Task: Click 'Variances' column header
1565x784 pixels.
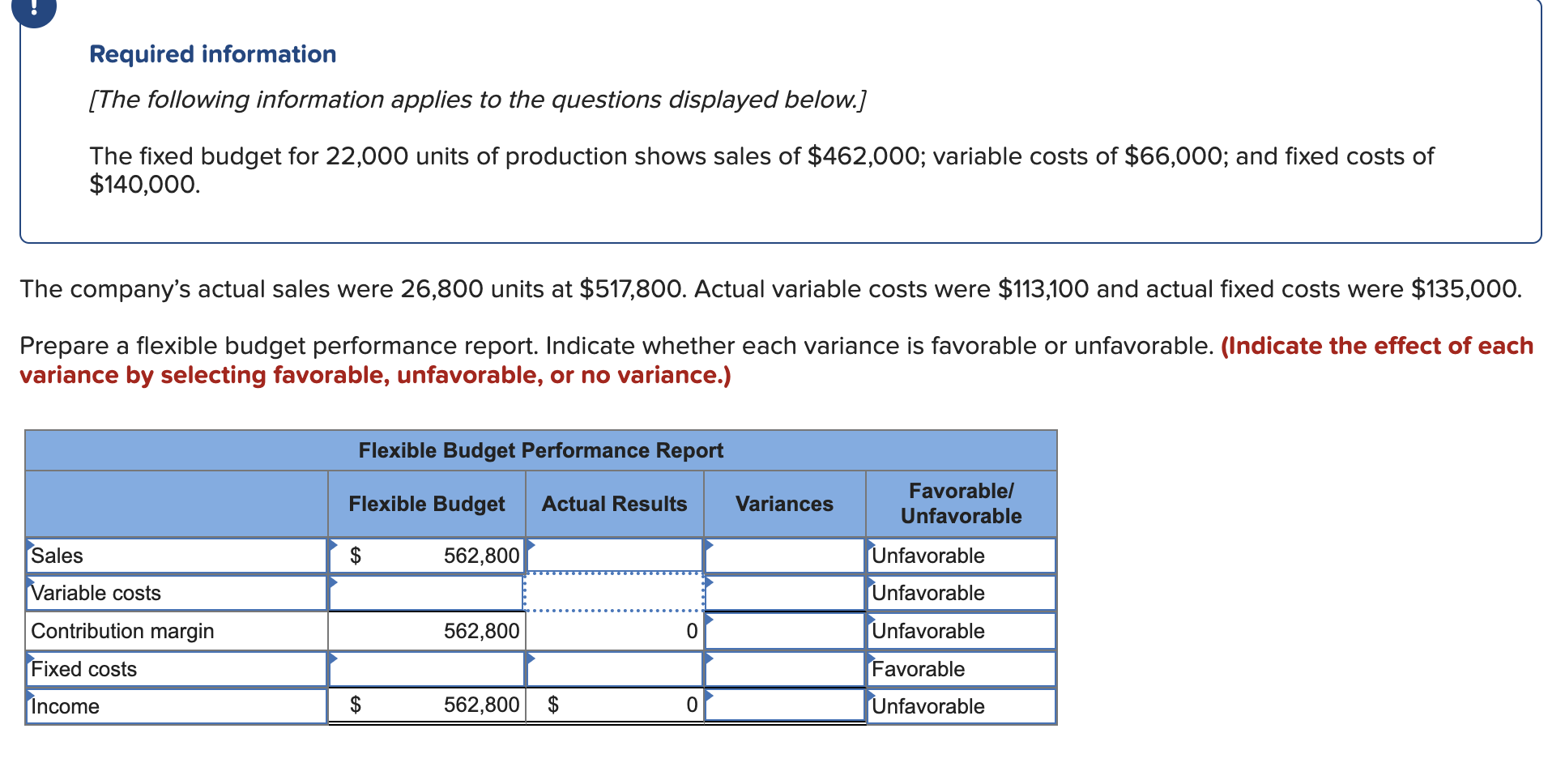Action: 784,504
